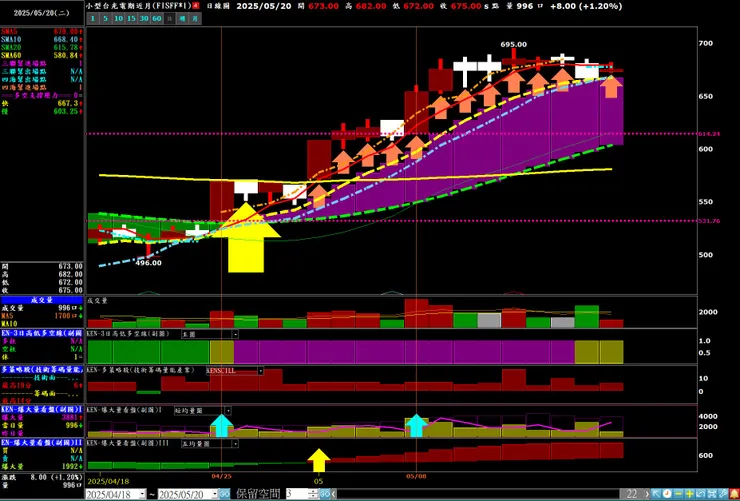Open the end date 2025/05/20 picker
Screen dimensions: 740x501
point(188,494)
